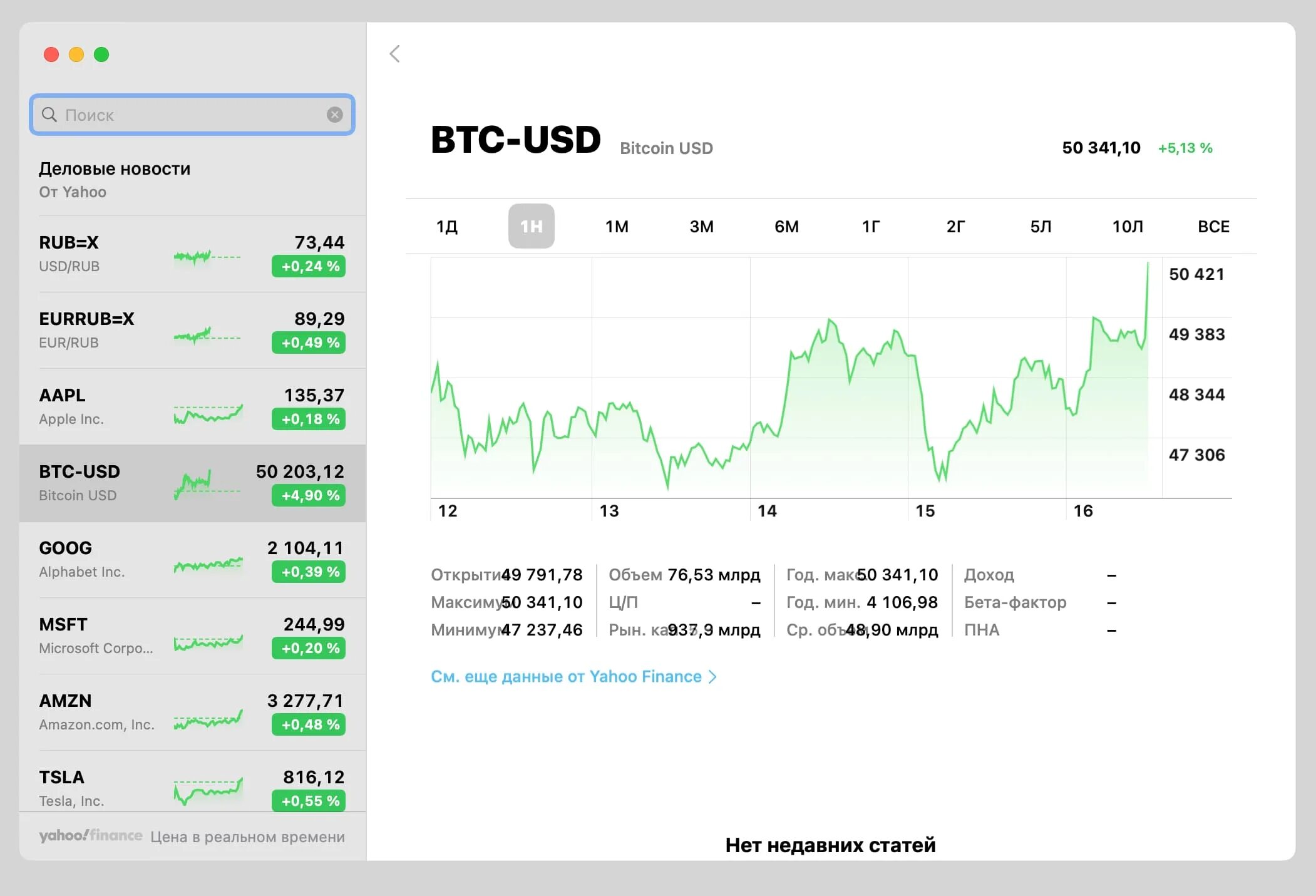Click the chart date marker 12
The image size is (1316, 896).
pyautogui.click(x=448, y=511)
